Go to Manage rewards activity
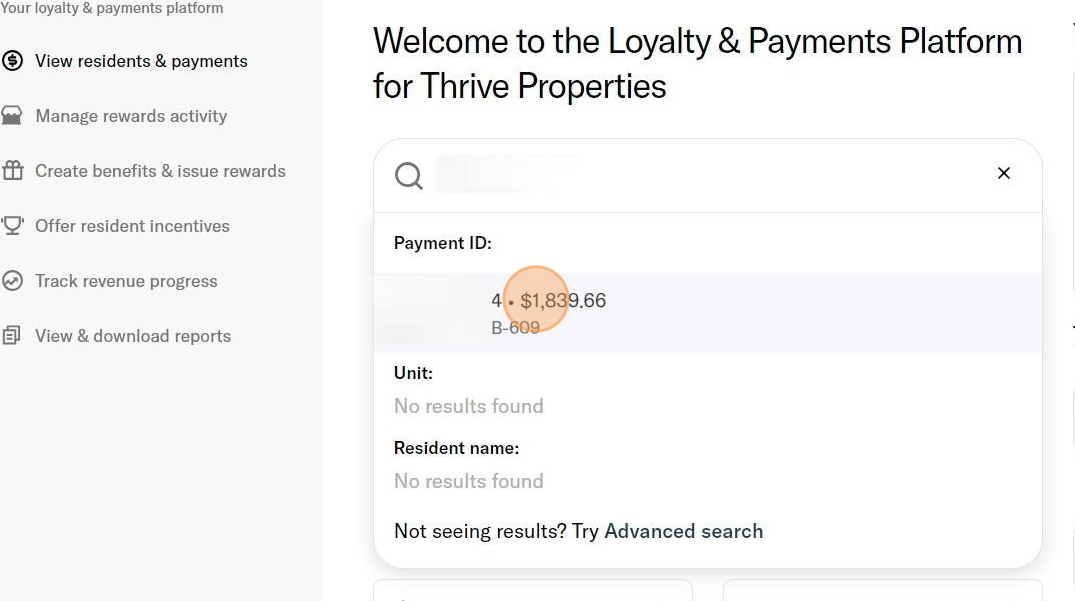 [131, 116]
